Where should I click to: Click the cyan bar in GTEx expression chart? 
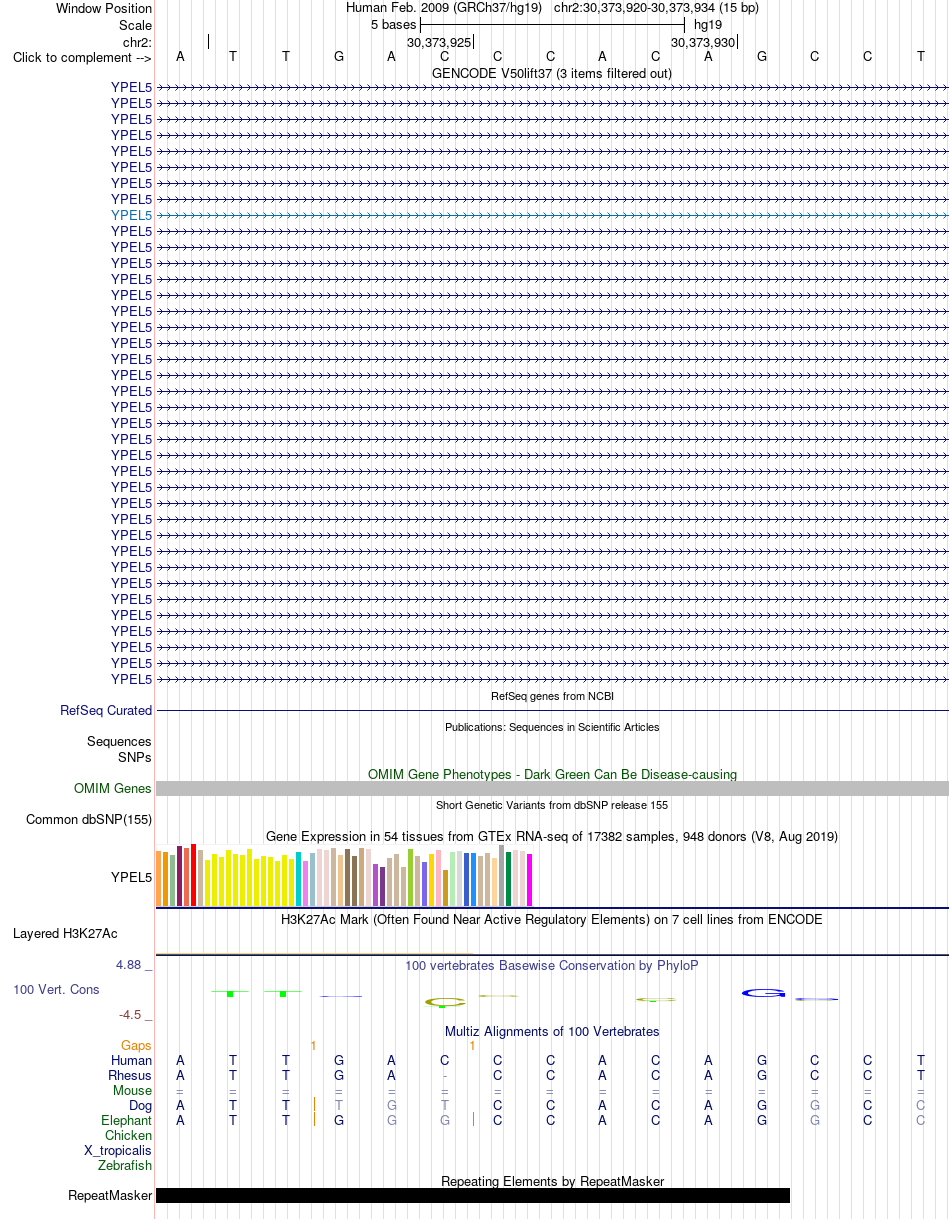coord(299,879)
